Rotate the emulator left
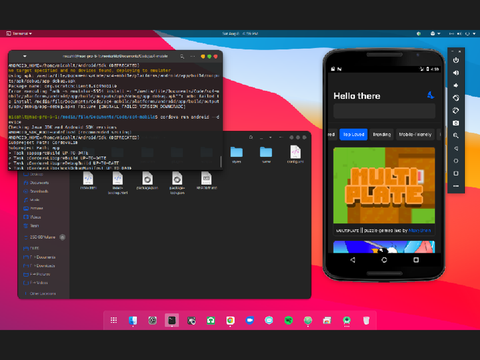Viewport: 480px width, 360px height. coord(456,98)
